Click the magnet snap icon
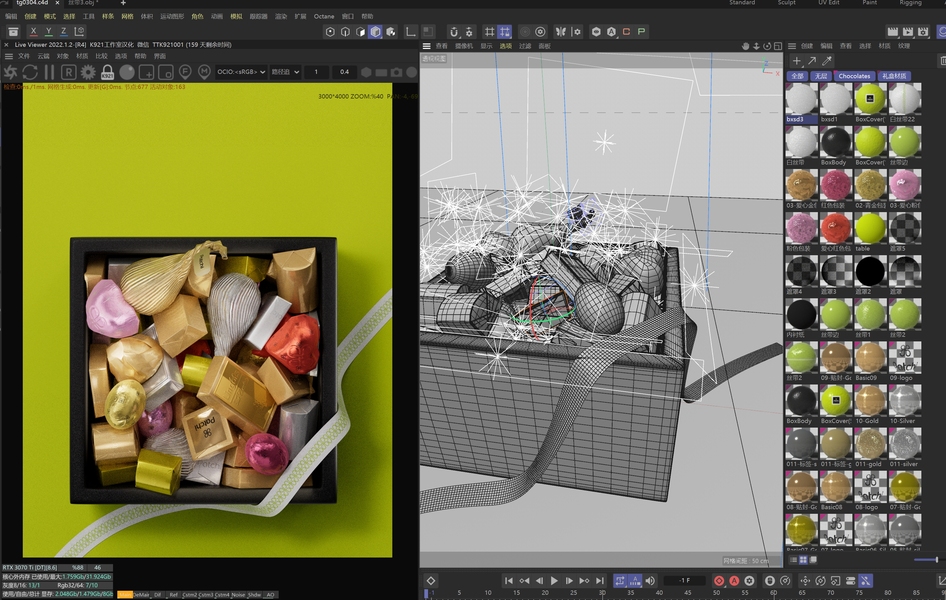 tap(454, 31)
